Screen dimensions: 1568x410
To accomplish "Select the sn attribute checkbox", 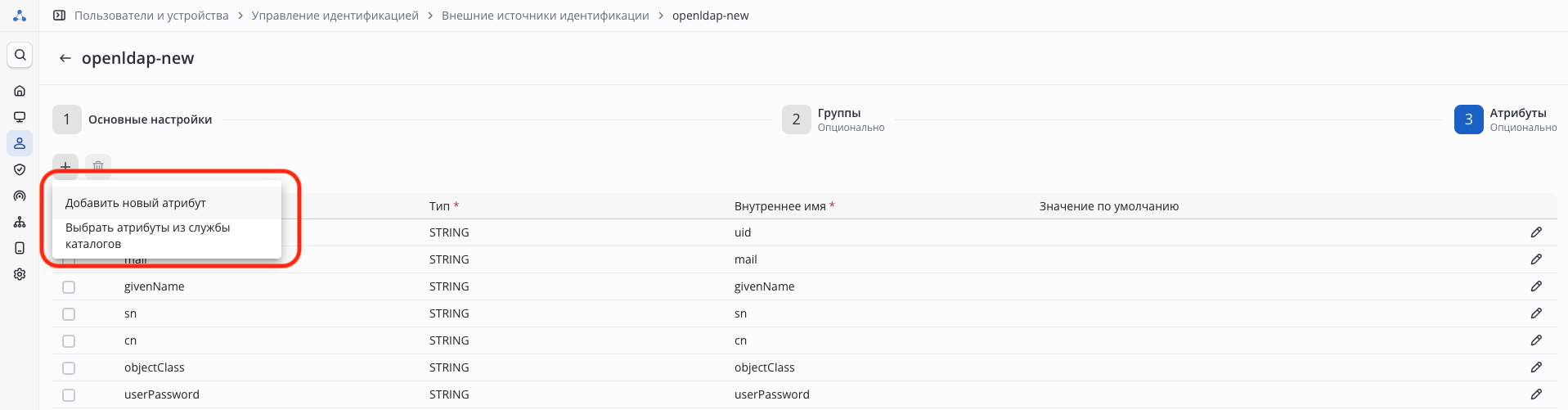I will [x=69, y=314].
